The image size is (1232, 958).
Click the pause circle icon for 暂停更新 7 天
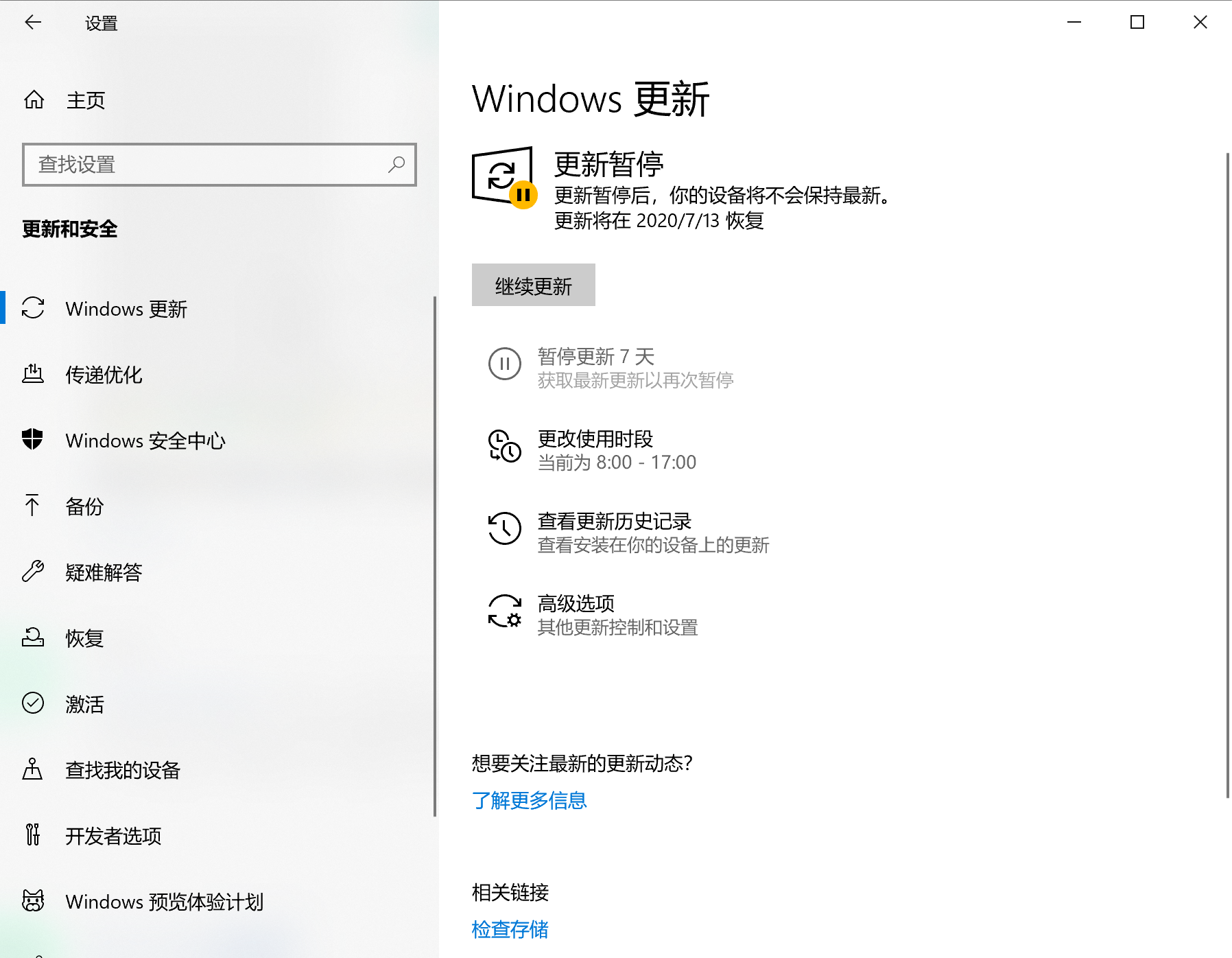tap(505, 364)
